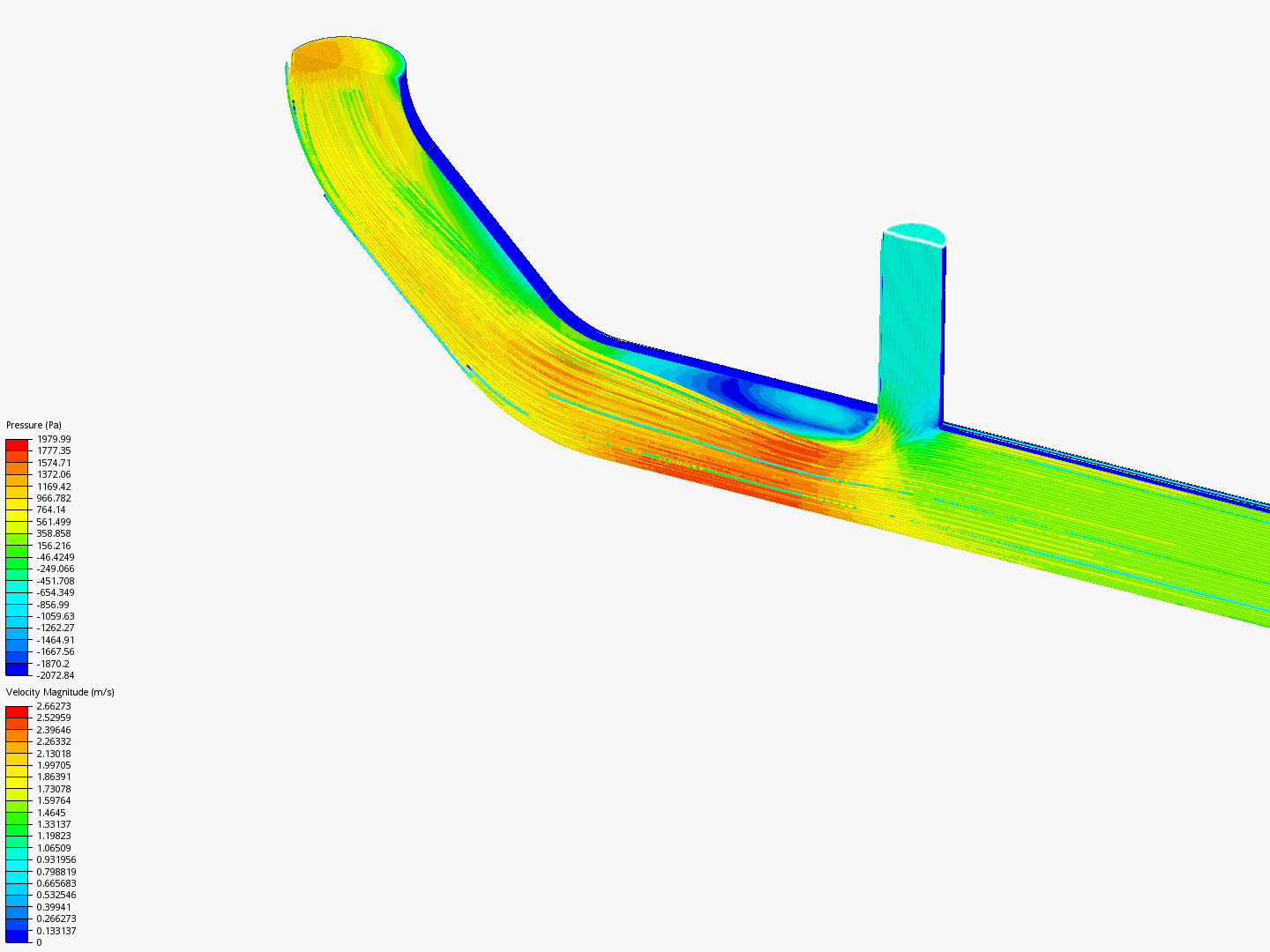Select velocity legend value 0.931956
The width and height of the screenshot is (1270, 952).
(x=56, y=859)
